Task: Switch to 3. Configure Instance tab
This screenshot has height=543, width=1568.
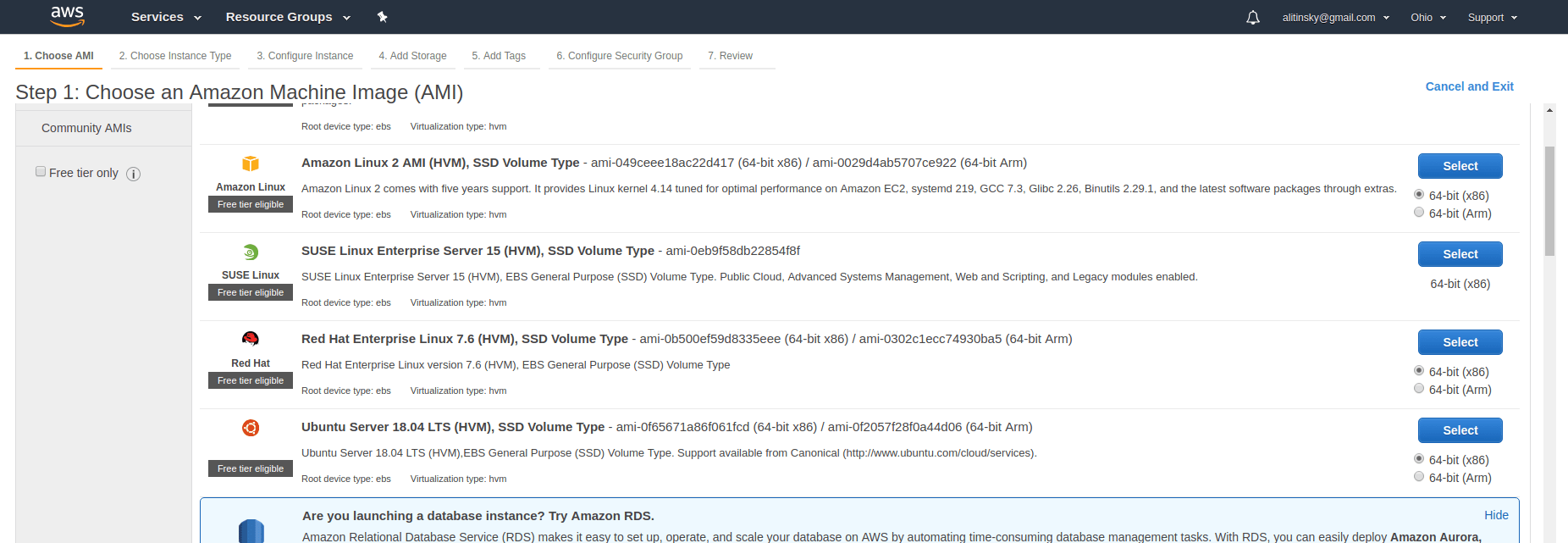Action: (x=305, y=56)
